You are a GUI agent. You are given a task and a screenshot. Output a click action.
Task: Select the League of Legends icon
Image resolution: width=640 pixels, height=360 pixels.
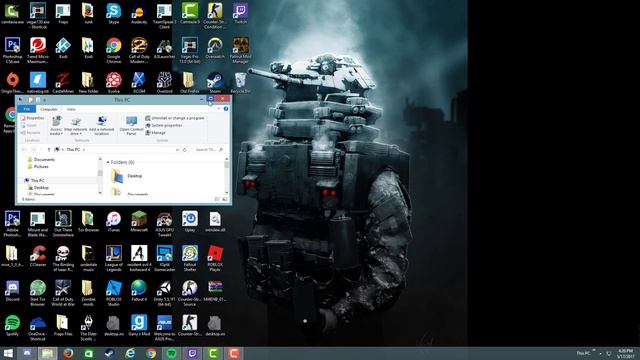tap(113, 258)
